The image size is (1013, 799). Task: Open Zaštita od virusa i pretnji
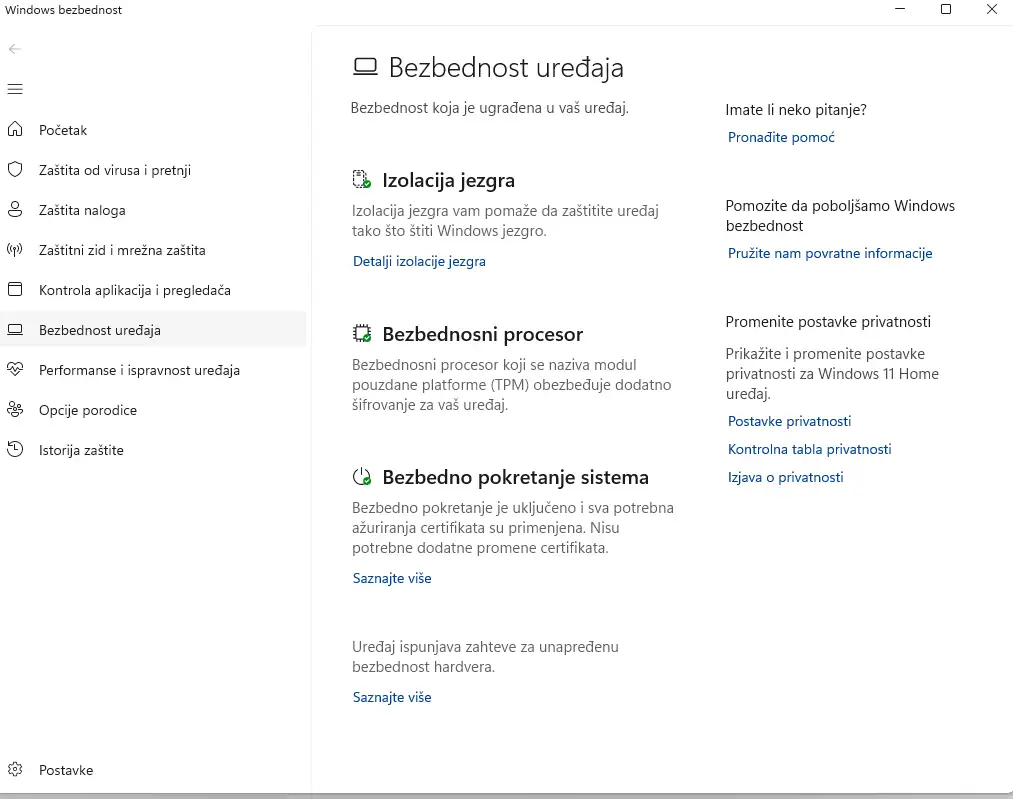click(x=153, y=170)
